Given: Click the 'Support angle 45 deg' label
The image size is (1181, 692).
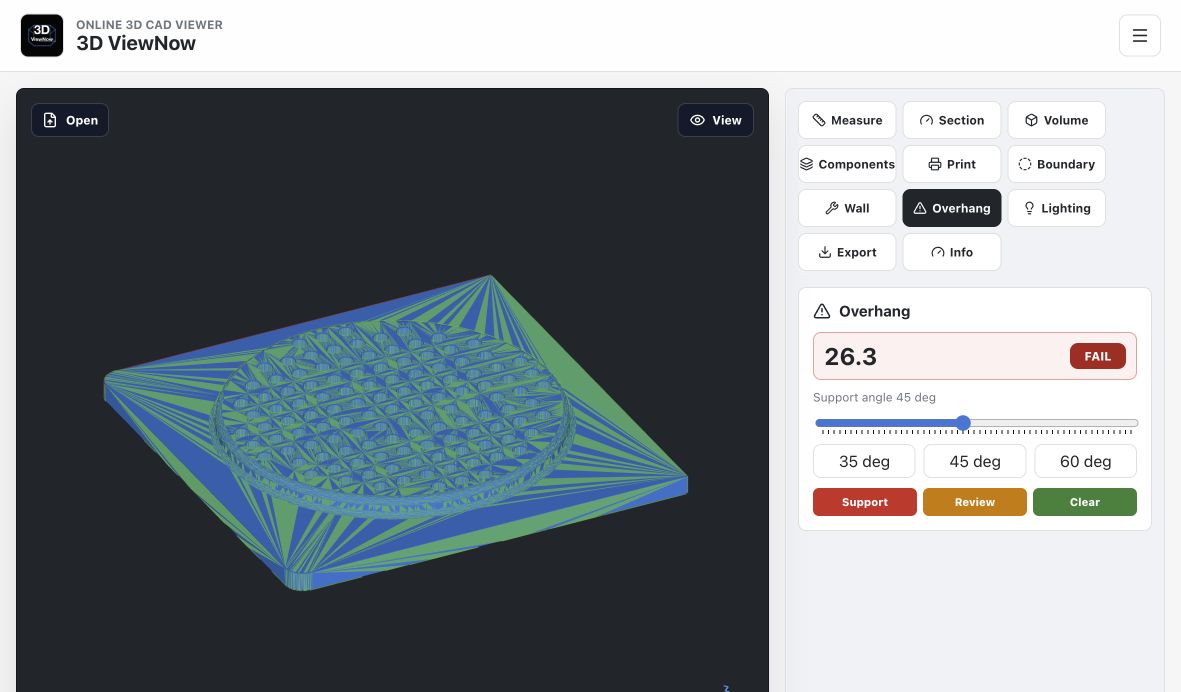Looking at the screenshot, I should click(x=874, y=398).
